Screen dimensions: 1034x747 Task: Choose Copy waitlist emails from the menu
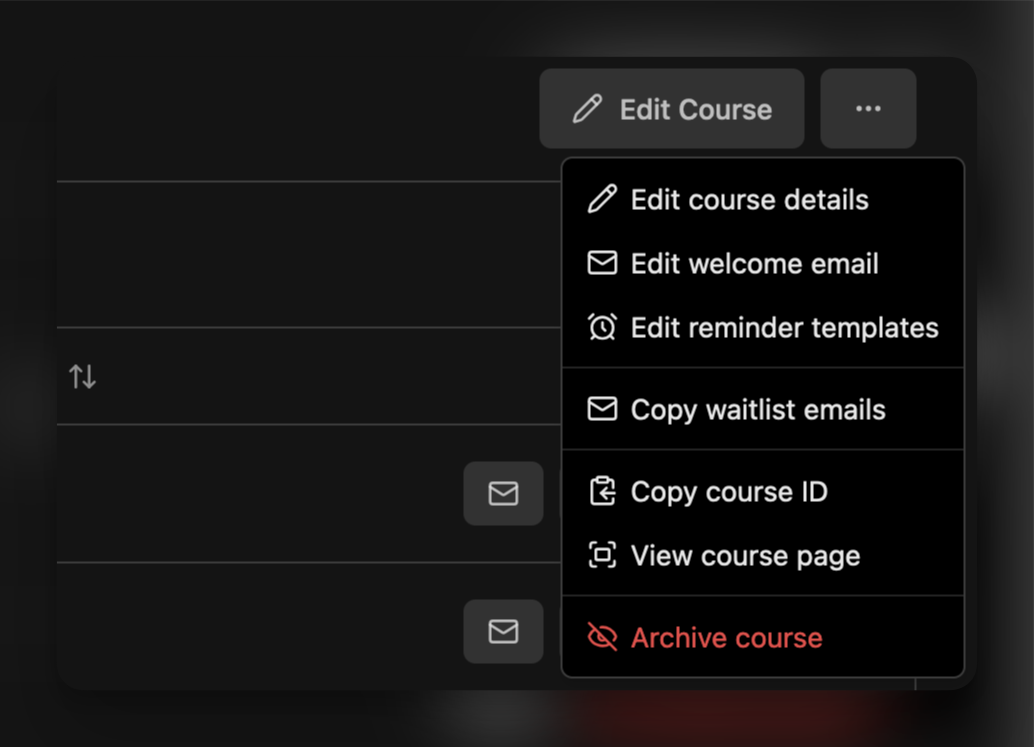coord(757,409)
